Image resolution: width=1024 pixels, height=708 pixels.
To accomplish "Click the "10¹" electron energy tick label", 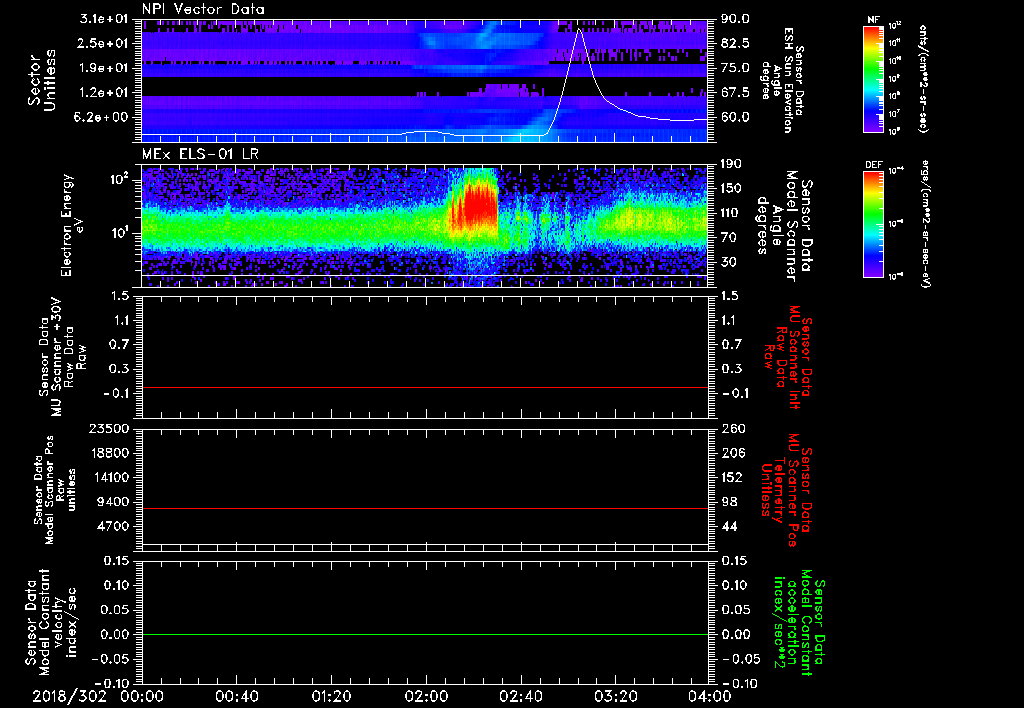I will coord(118,233).
